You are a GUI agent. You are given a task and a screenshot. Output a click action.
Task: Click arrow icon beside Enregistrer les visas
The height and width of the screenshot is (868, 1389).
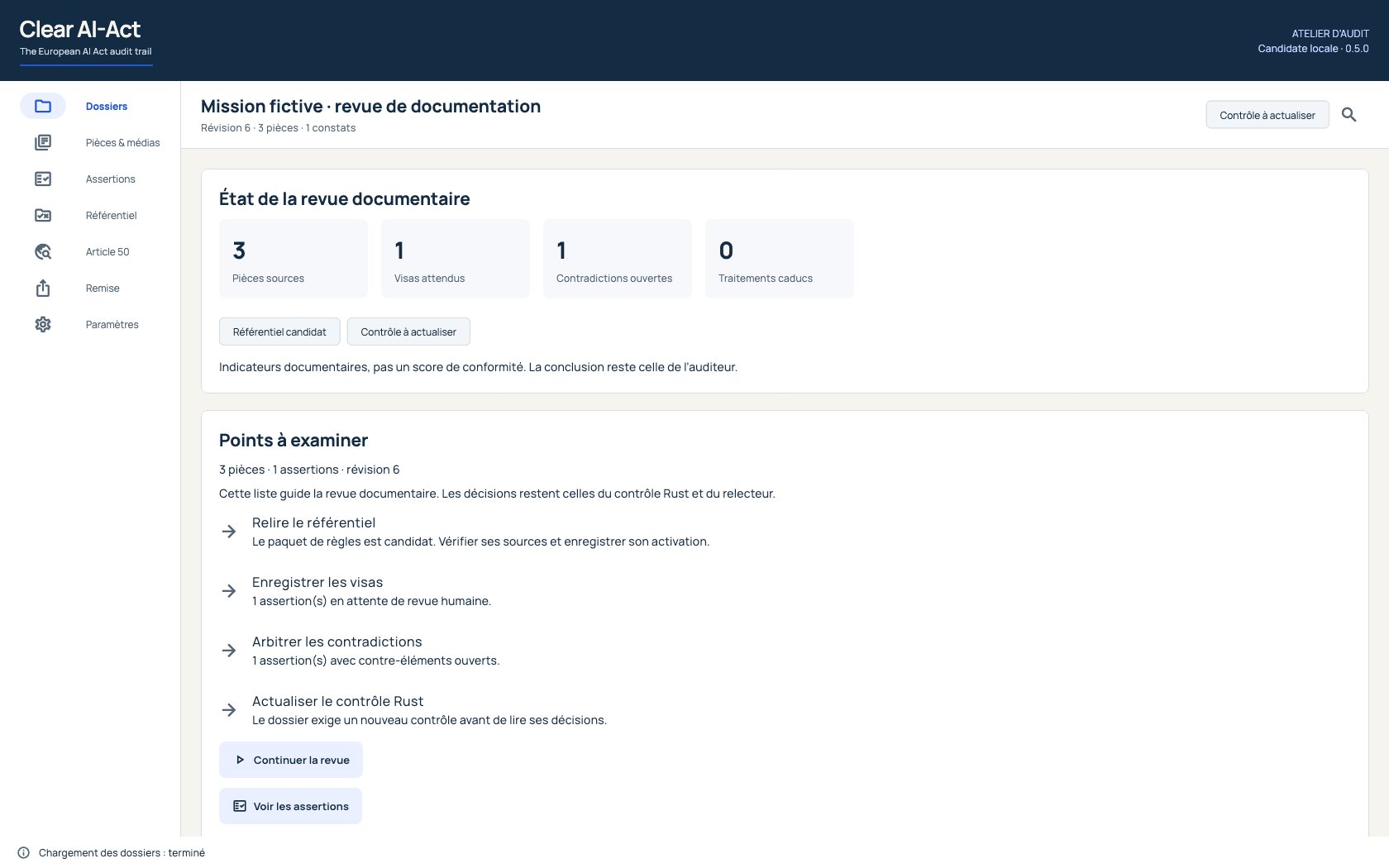coord(229,591)
